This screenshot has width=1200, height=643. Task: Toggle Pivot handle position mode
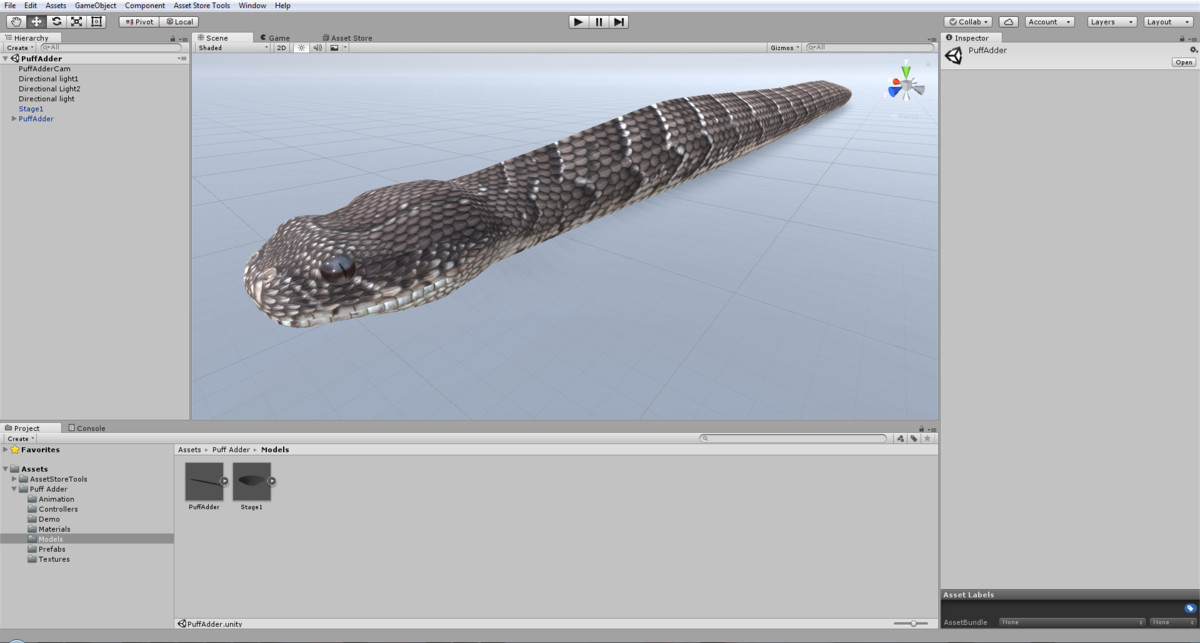138,20
